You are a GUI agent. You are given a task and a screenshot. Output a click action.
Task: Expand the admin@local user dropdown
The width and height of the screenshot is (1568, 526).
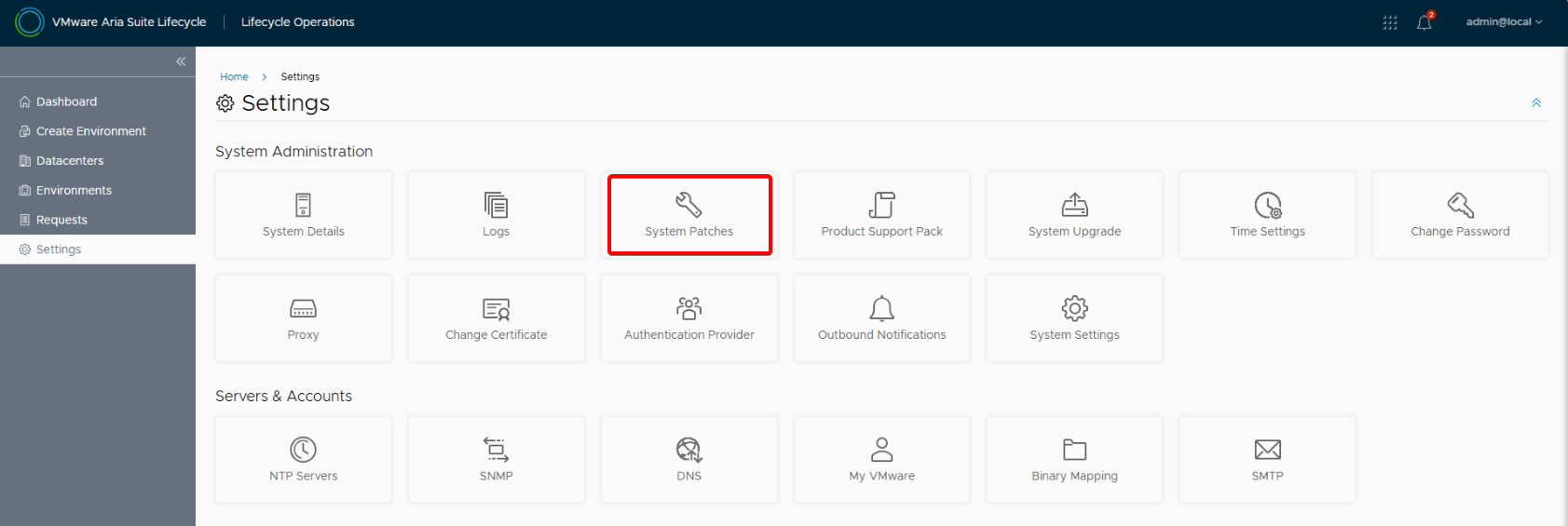coord(1503,22)
